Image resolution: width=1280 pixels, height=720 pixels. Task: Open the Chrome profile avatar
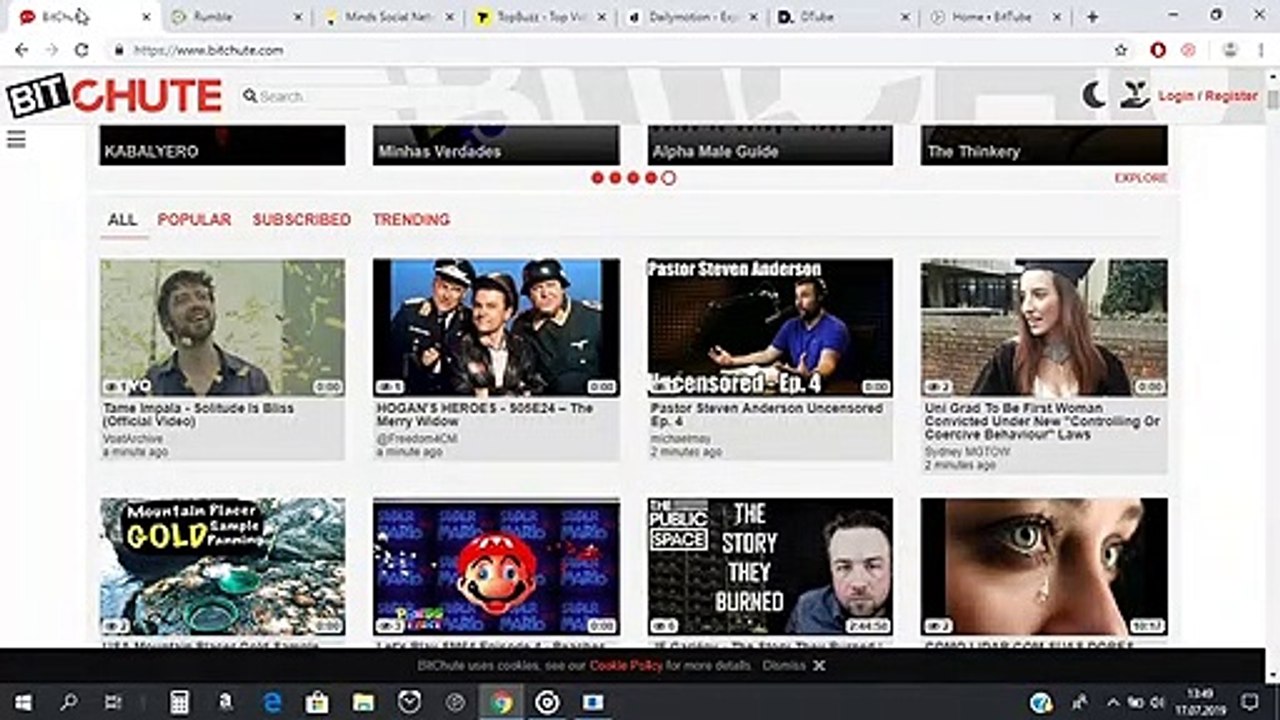(x=1230, y=50)
